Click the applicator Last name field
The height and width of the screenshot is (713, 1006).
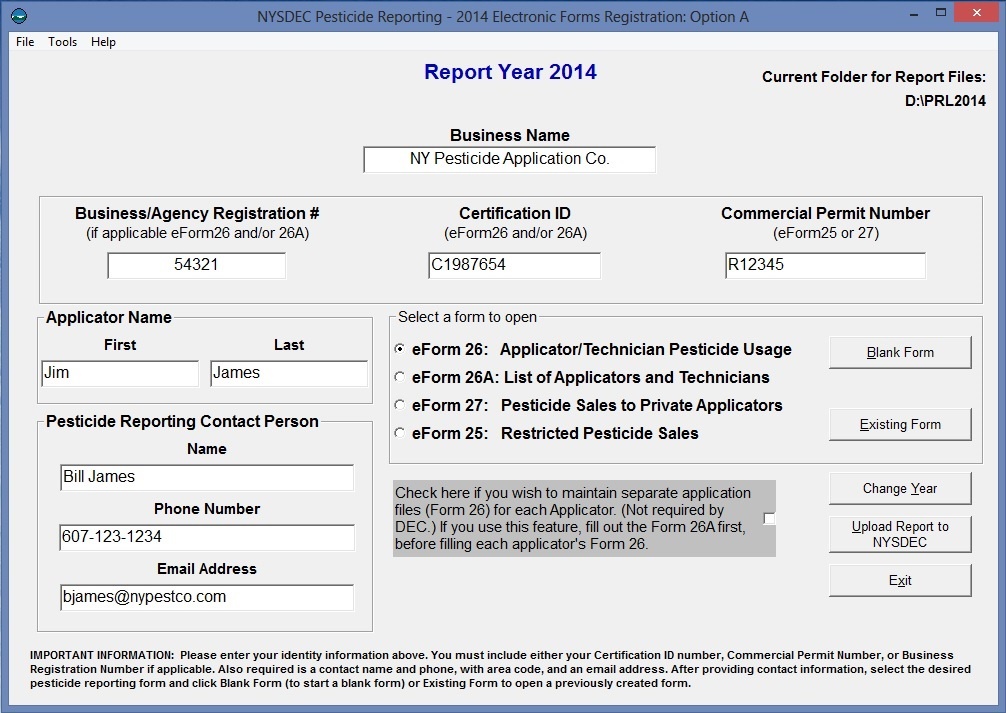pyautogui.click(x=289, y=373)
